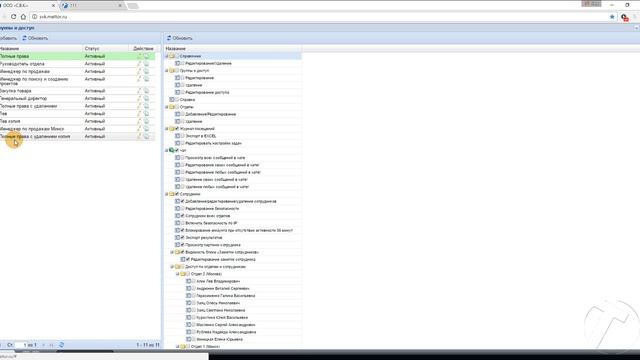640x360 pixels.
Task: Click the page number input field
Action: pos(21,345)
